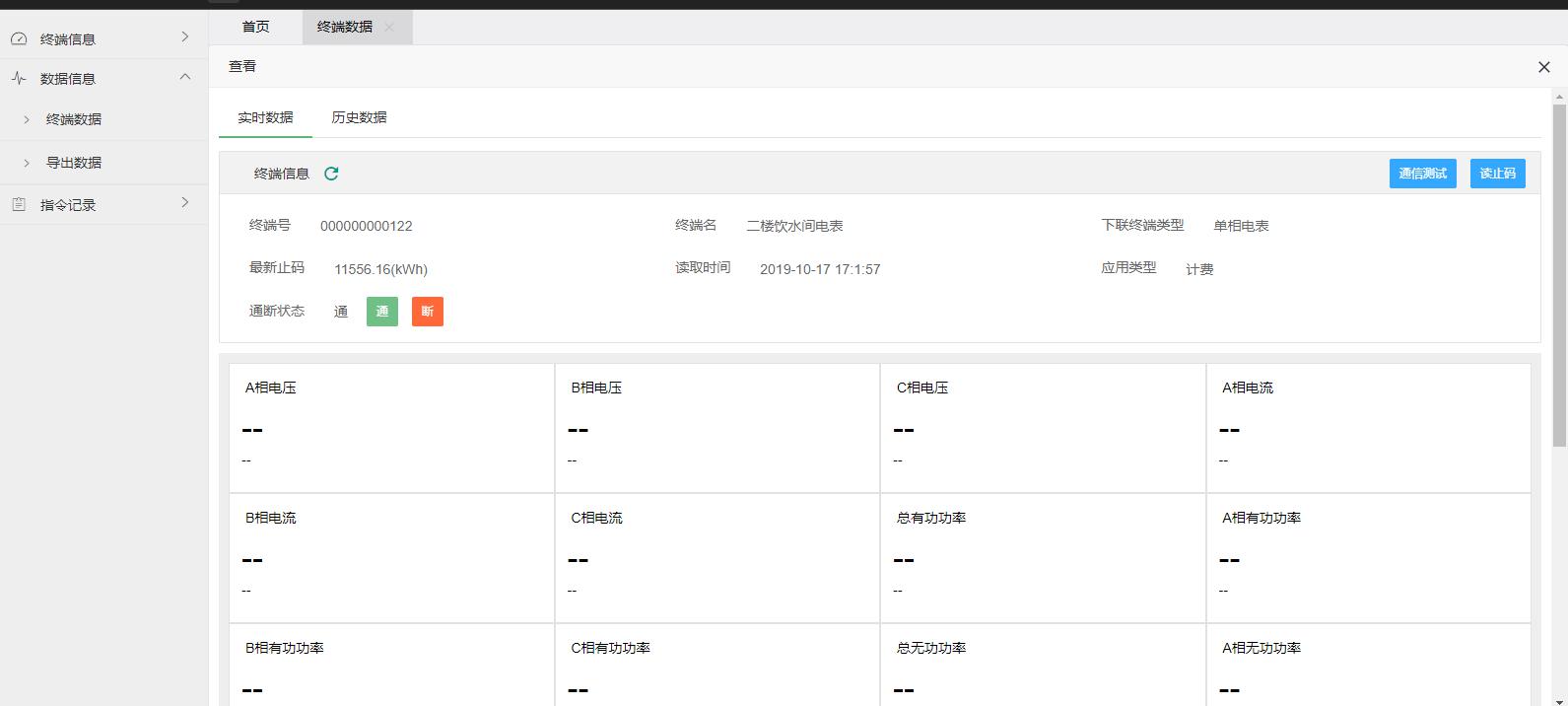The height and width of the screenshot is (706, 1568).
Task: Open 导出数据 in the sidebar
Action: point(74,163)
